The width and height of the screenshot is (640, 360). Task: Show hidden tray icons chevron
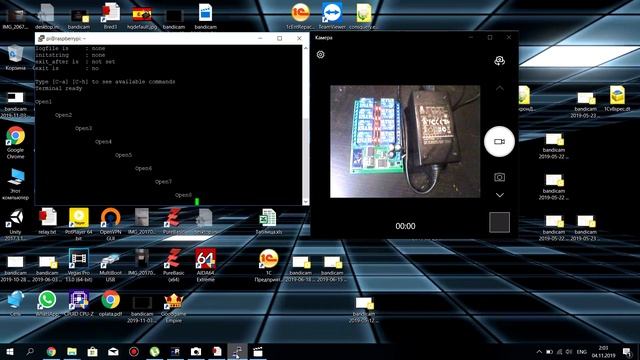(x=539, y=352)
